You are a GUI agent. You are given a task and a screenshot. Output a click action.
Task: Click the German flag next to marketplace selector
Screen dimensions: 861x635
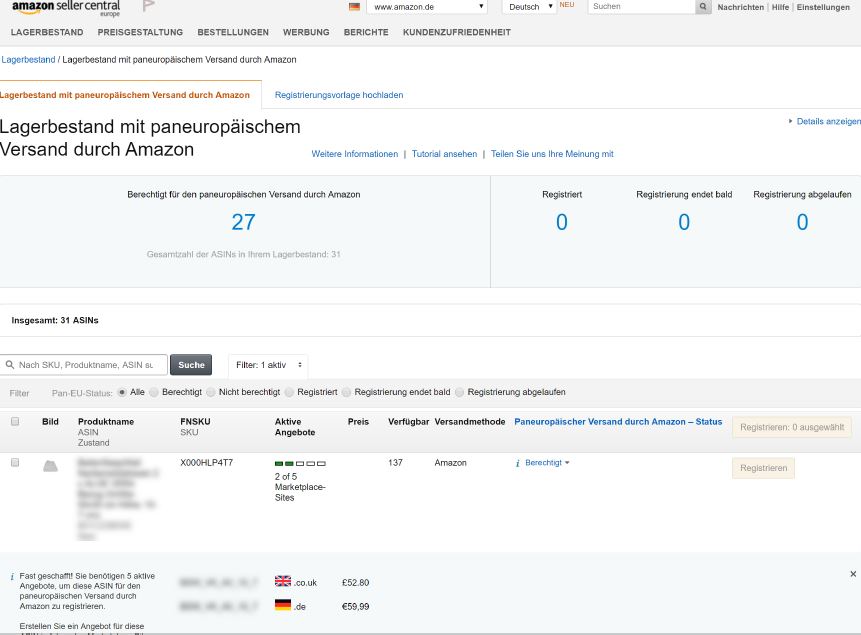pyautogui.click(x=354, y=7)
